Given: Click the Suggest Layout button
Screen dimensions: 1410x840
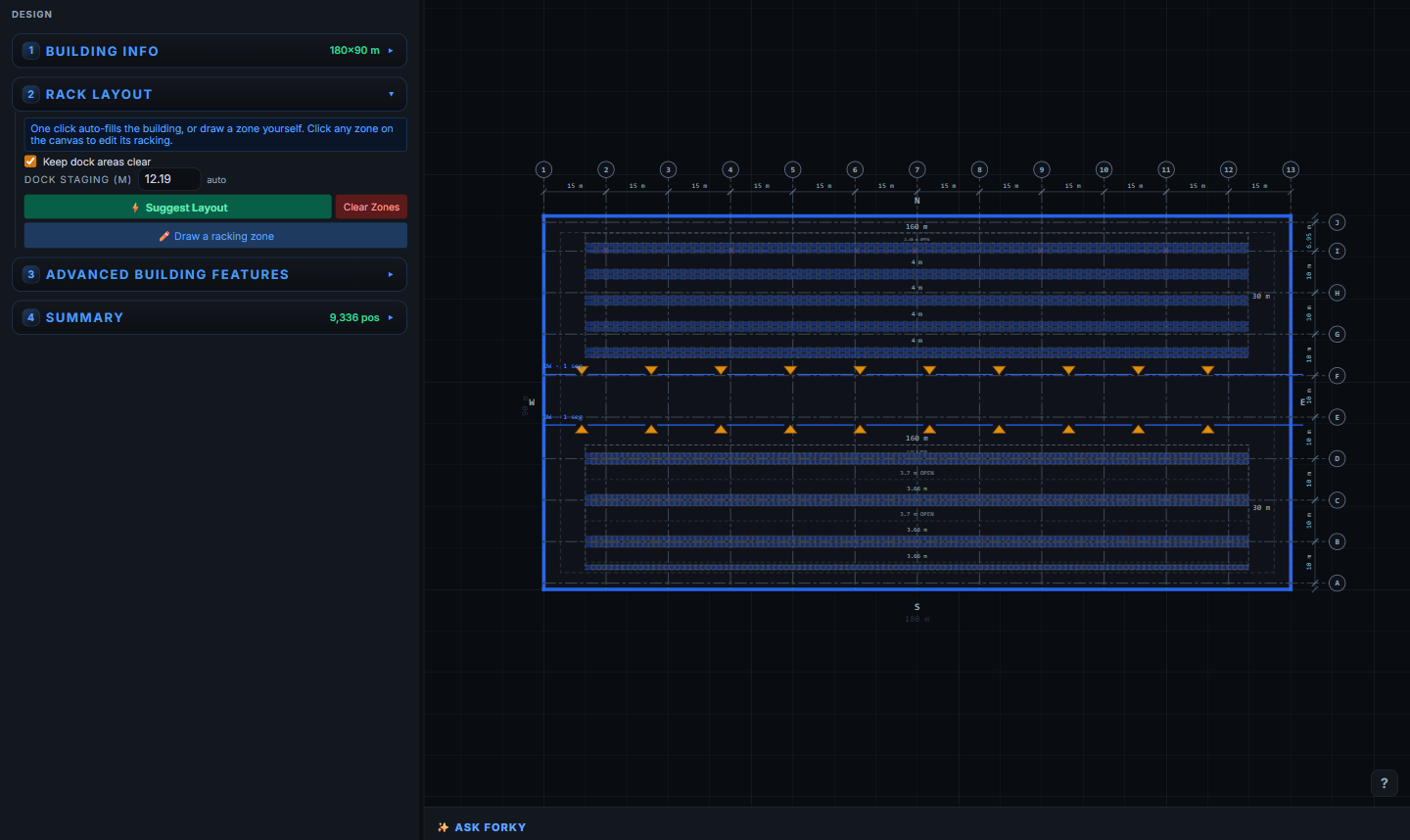Looking at the screenshot, I should [178, 208].
